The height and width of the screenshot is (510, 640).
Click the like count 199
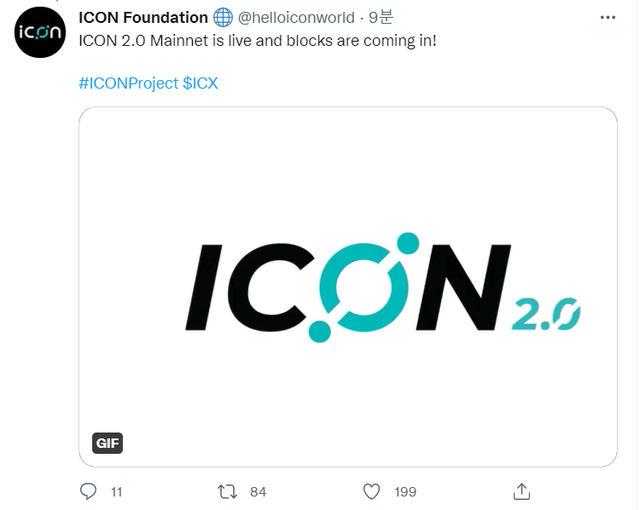pos(405,492)
